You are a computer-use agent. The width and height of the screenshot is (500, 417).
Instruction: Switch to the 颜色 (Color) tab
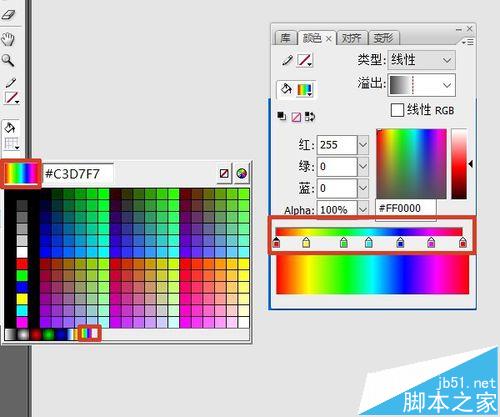(x=312, y=38)
